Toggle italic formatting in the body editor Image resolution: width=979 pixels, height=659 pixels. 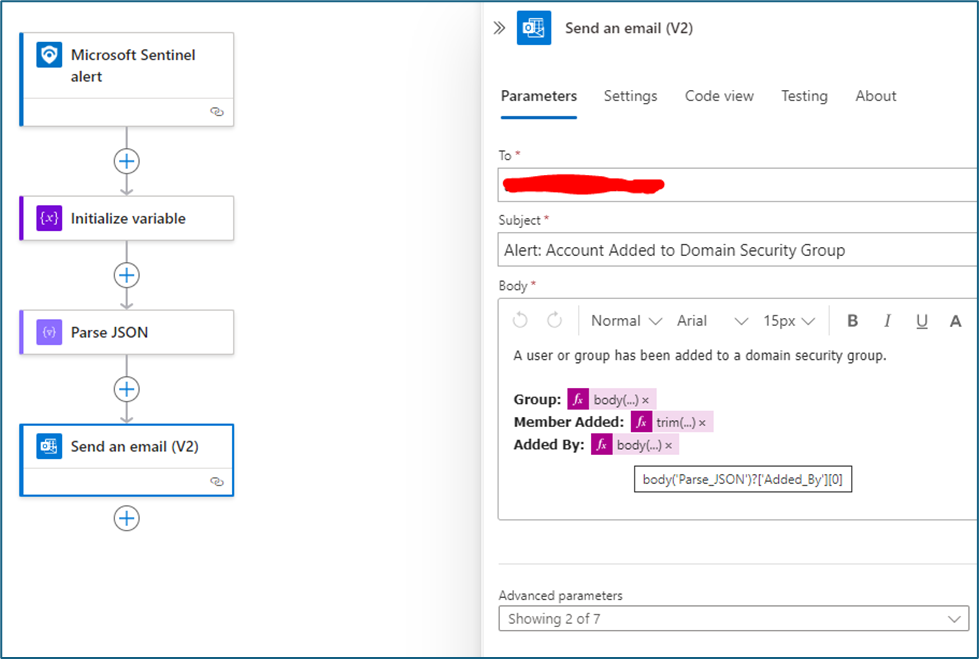[887, 321]
